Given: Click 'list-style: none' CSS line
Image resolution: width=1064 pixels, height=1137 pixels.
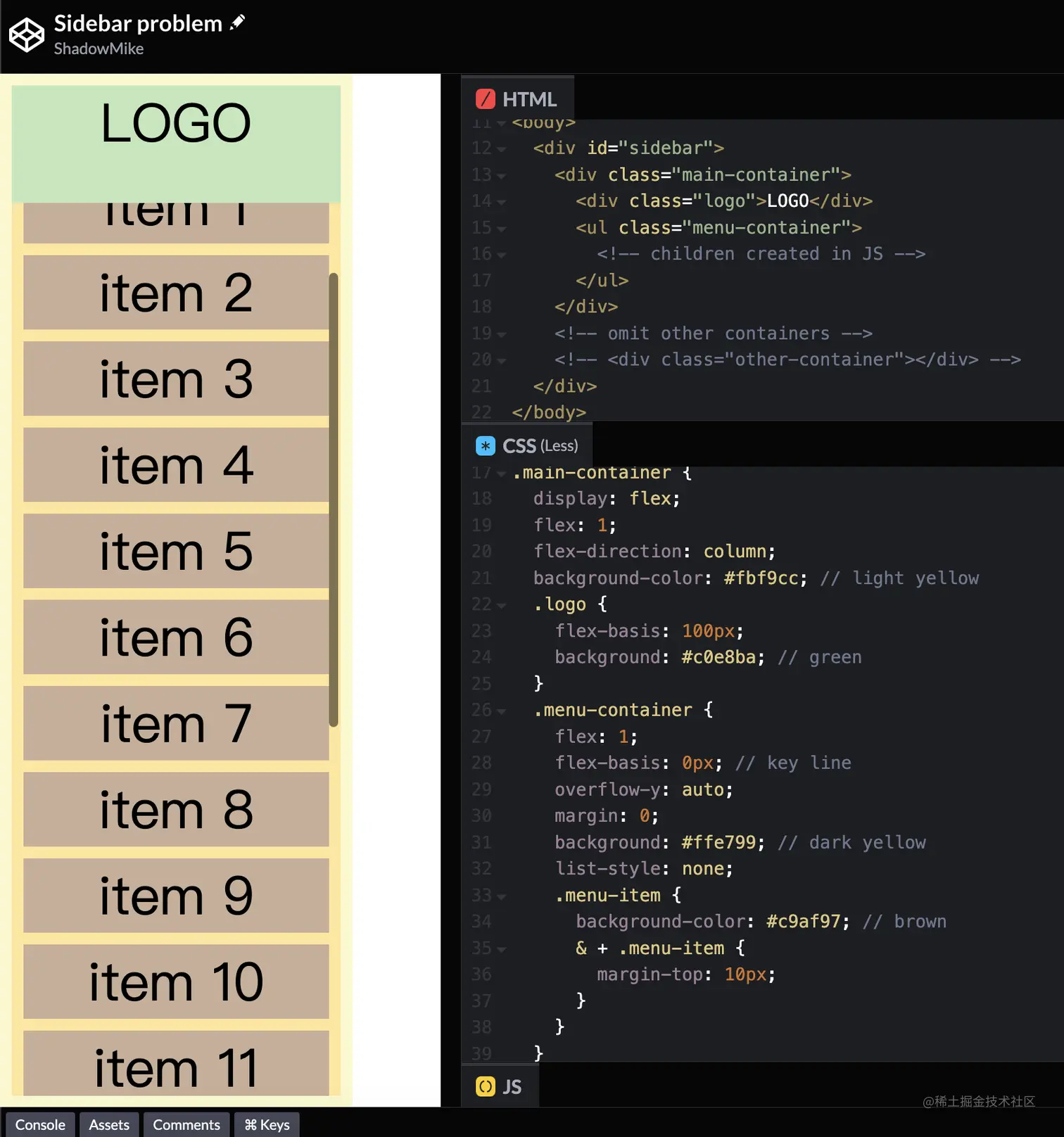Looking at the screenshot, I should coord(643,869).
